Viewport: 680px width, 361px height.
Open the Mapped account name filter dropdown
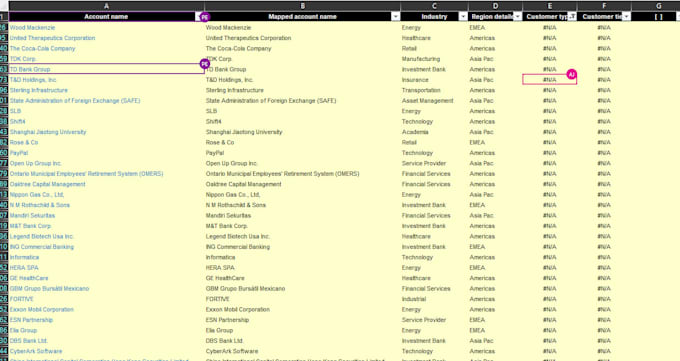tap(395, 16)
